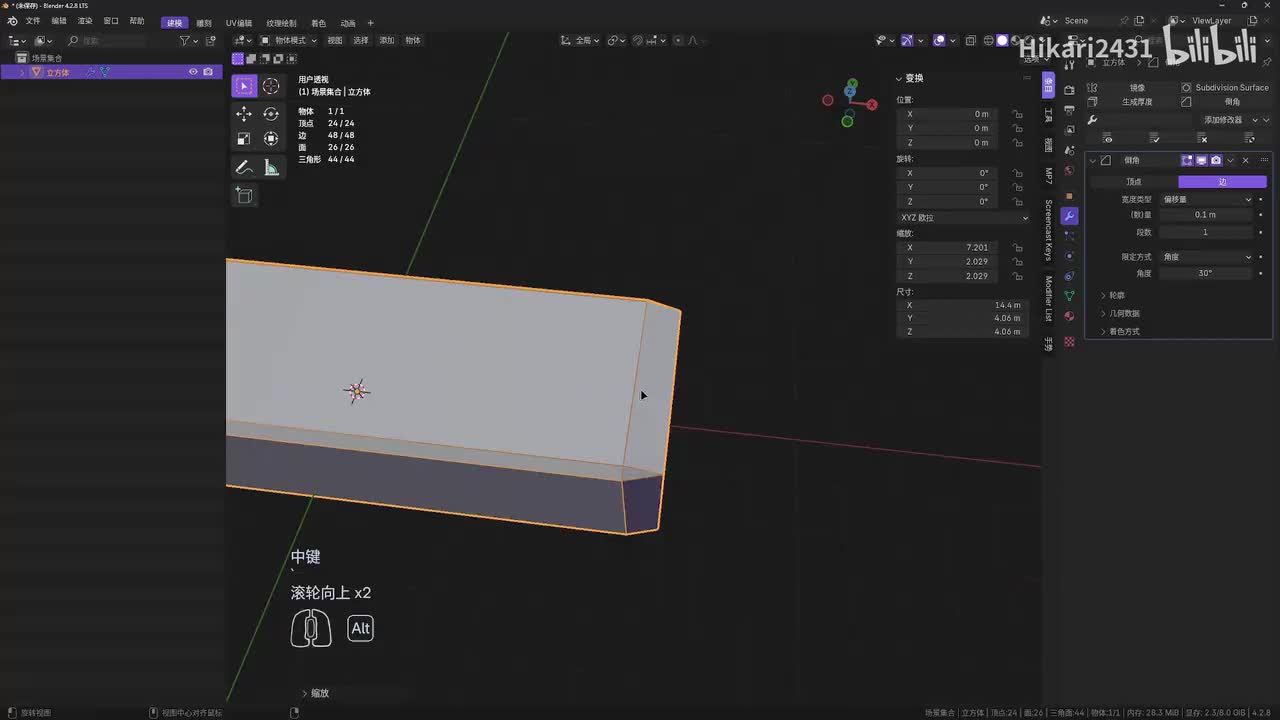Viewport: 1280px width, 720px height.
Task: Toggle bevel modifier render camera display
Action: coord(1216,160)
